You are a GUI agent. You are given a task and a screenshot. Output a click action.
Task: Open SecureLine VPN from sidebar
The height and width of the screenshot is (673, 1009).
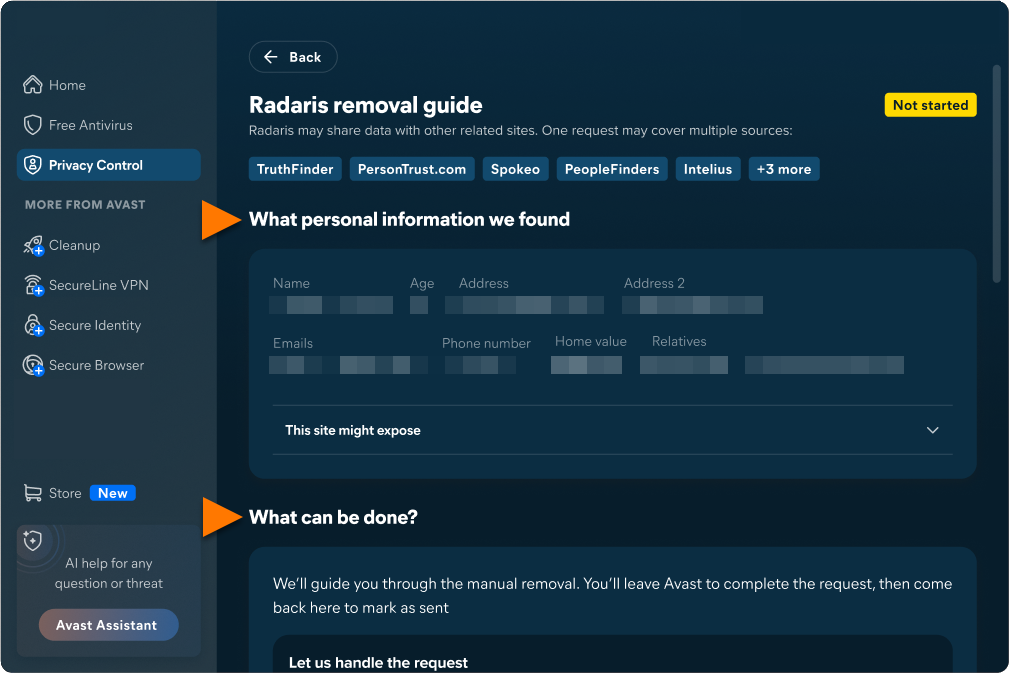coord(109,285)
